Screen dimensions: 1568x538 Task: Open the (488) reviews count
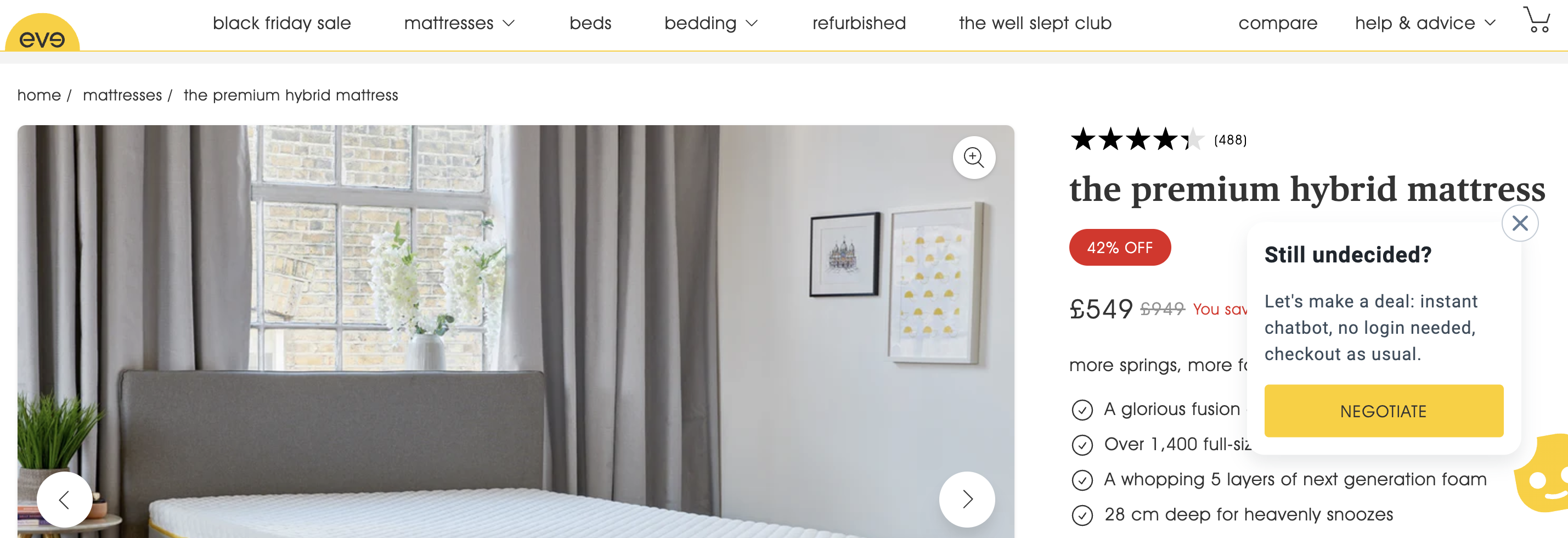1230,140
